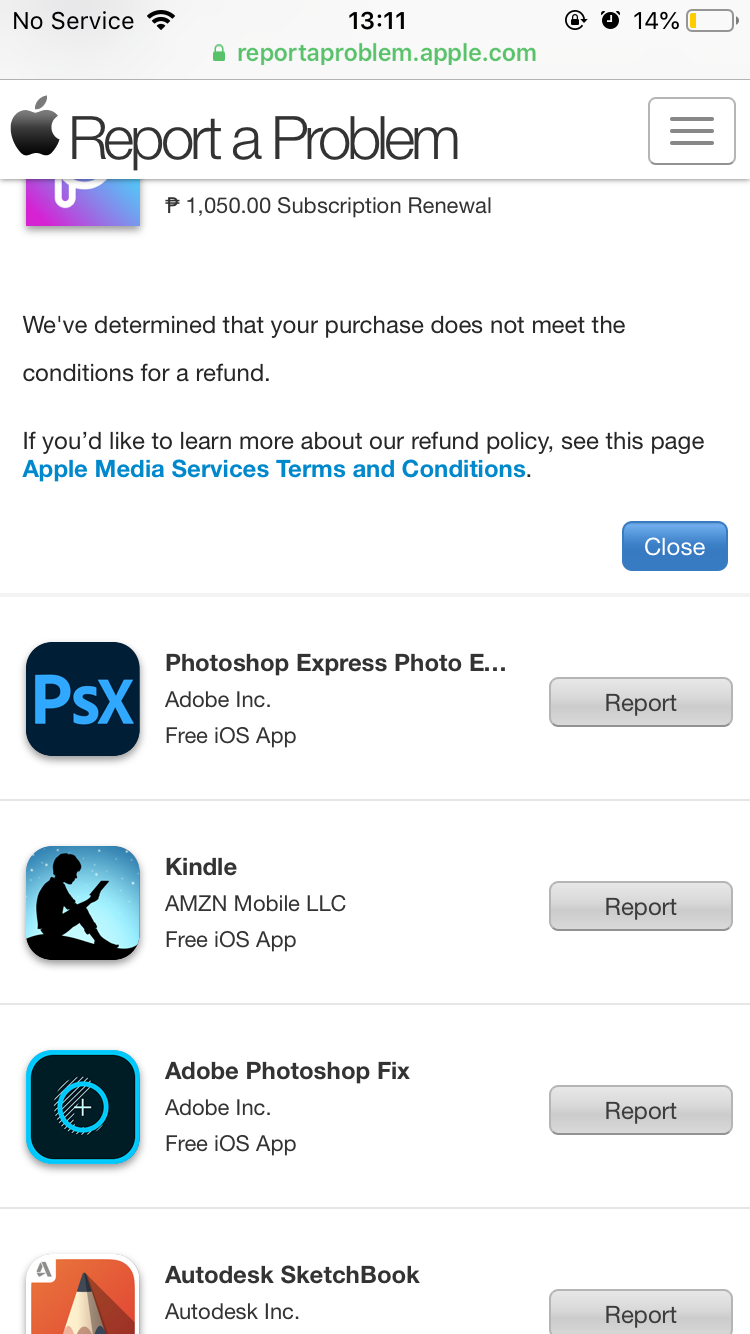Tap the Apple logo in the header

coord(36,127)
